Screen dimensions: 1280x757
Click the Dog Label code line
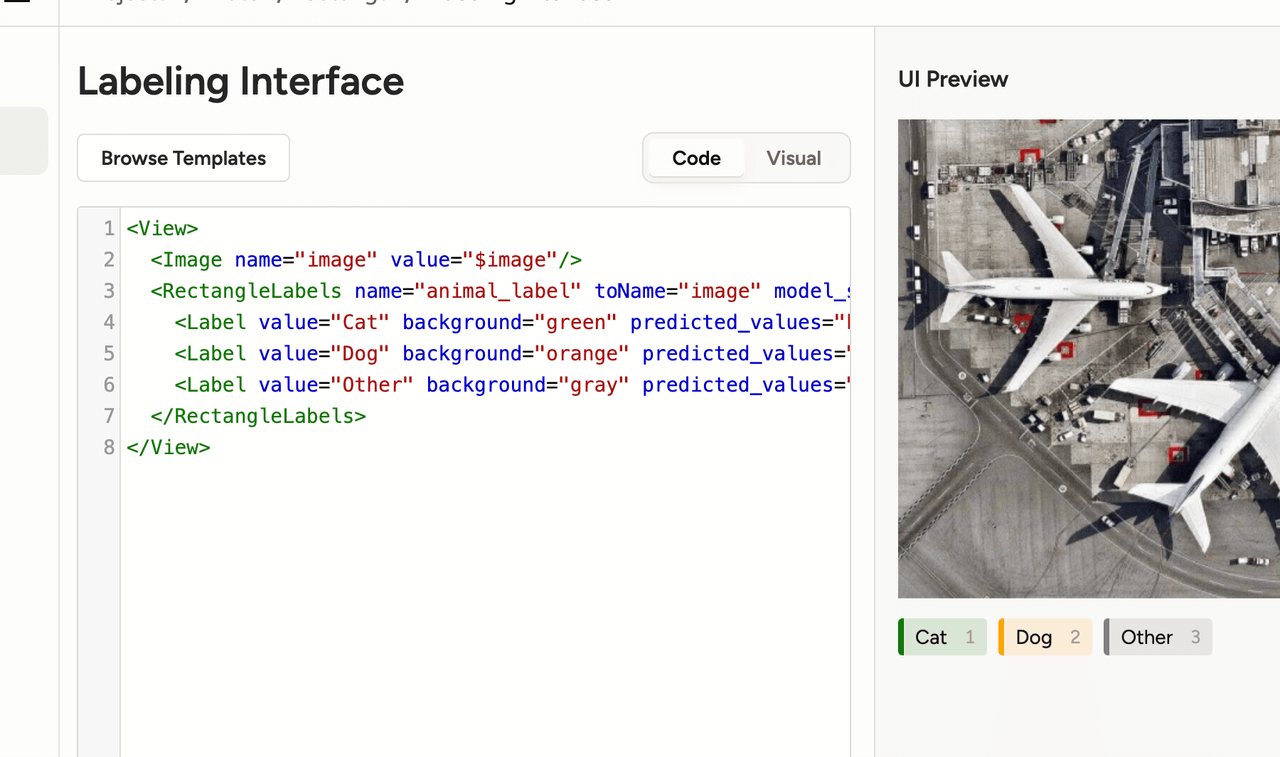point(486,353)
